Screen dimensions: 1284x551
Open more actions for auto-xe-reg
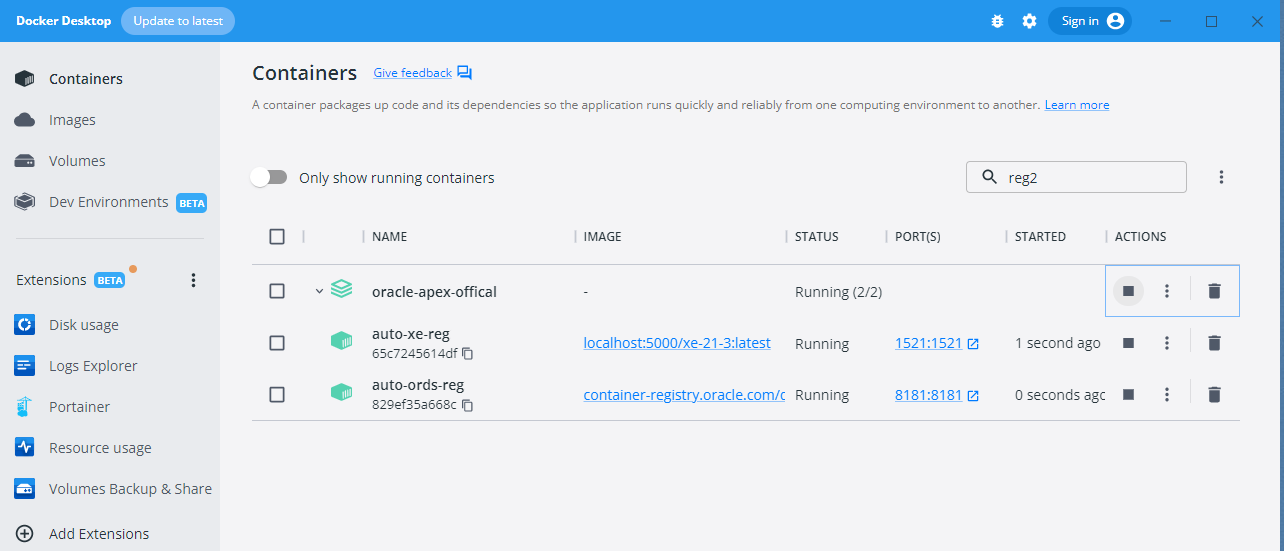(1166, 343)
